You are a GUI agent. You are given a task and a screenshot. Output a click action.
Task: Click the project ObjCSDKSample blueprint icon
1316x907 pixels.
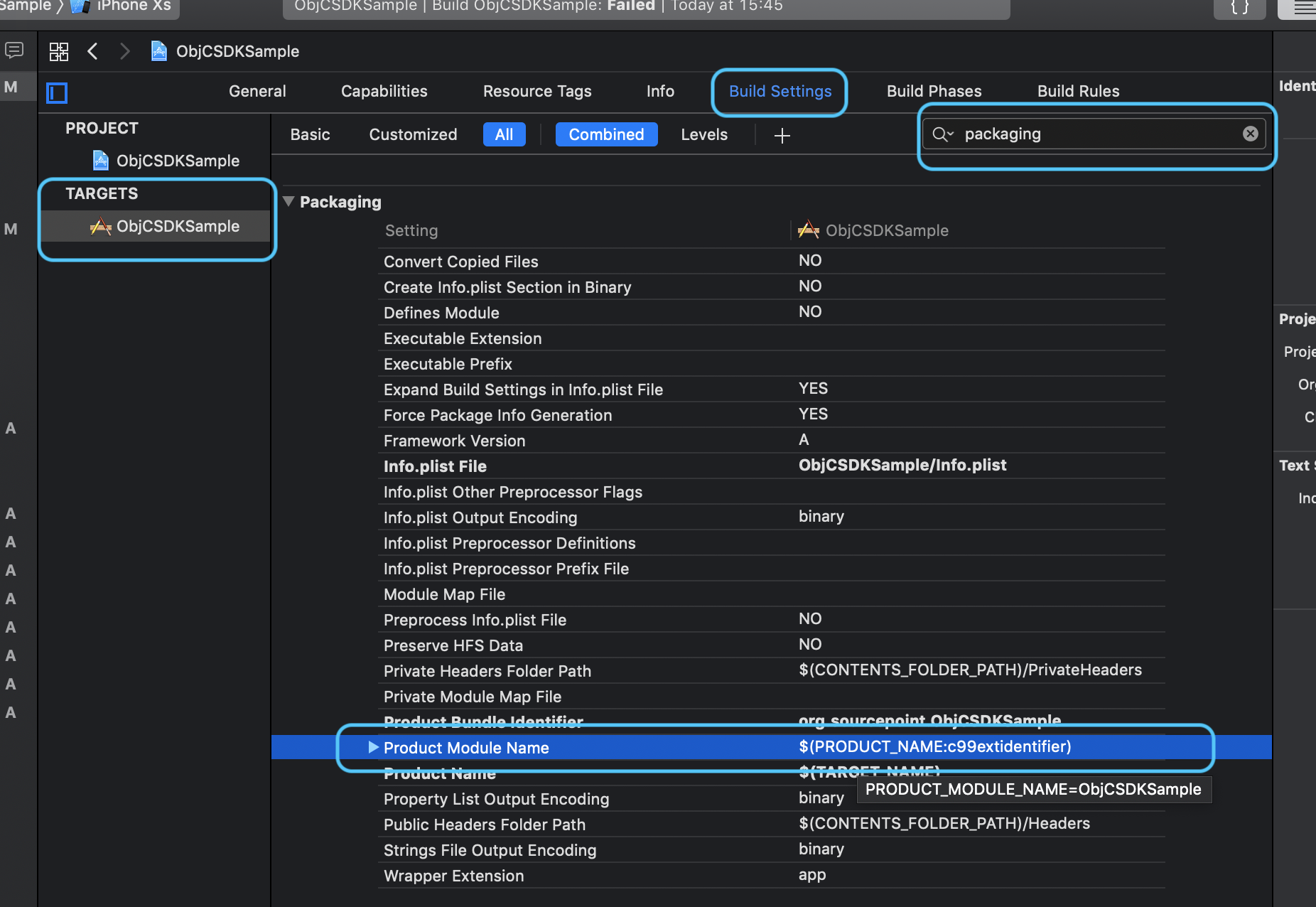point(101,161)
